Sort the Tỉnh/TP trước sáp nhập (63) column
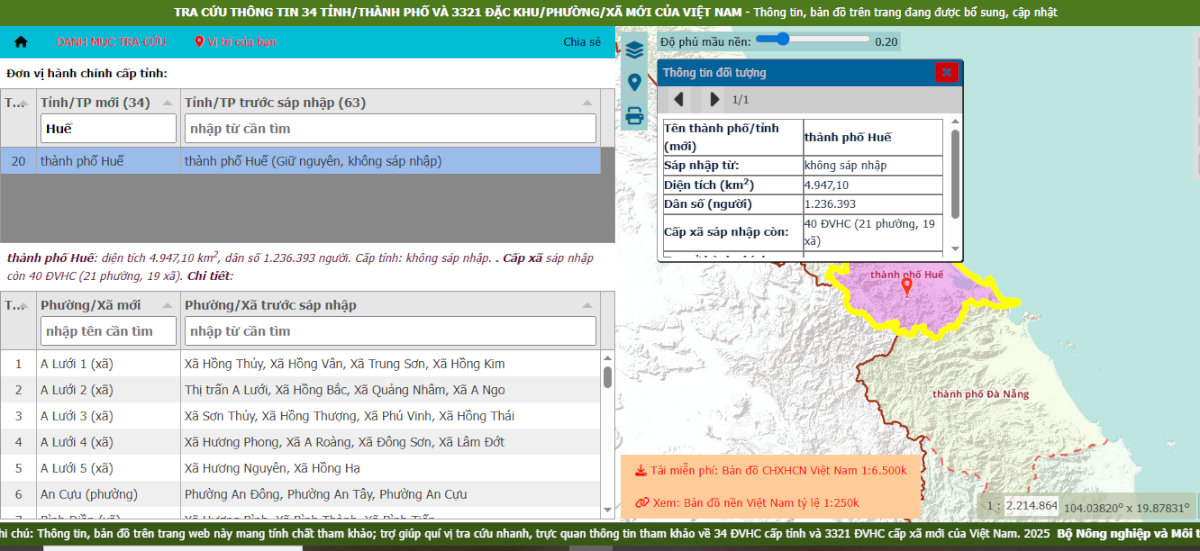Screen dimensions: 1200x551 point(586,102)
